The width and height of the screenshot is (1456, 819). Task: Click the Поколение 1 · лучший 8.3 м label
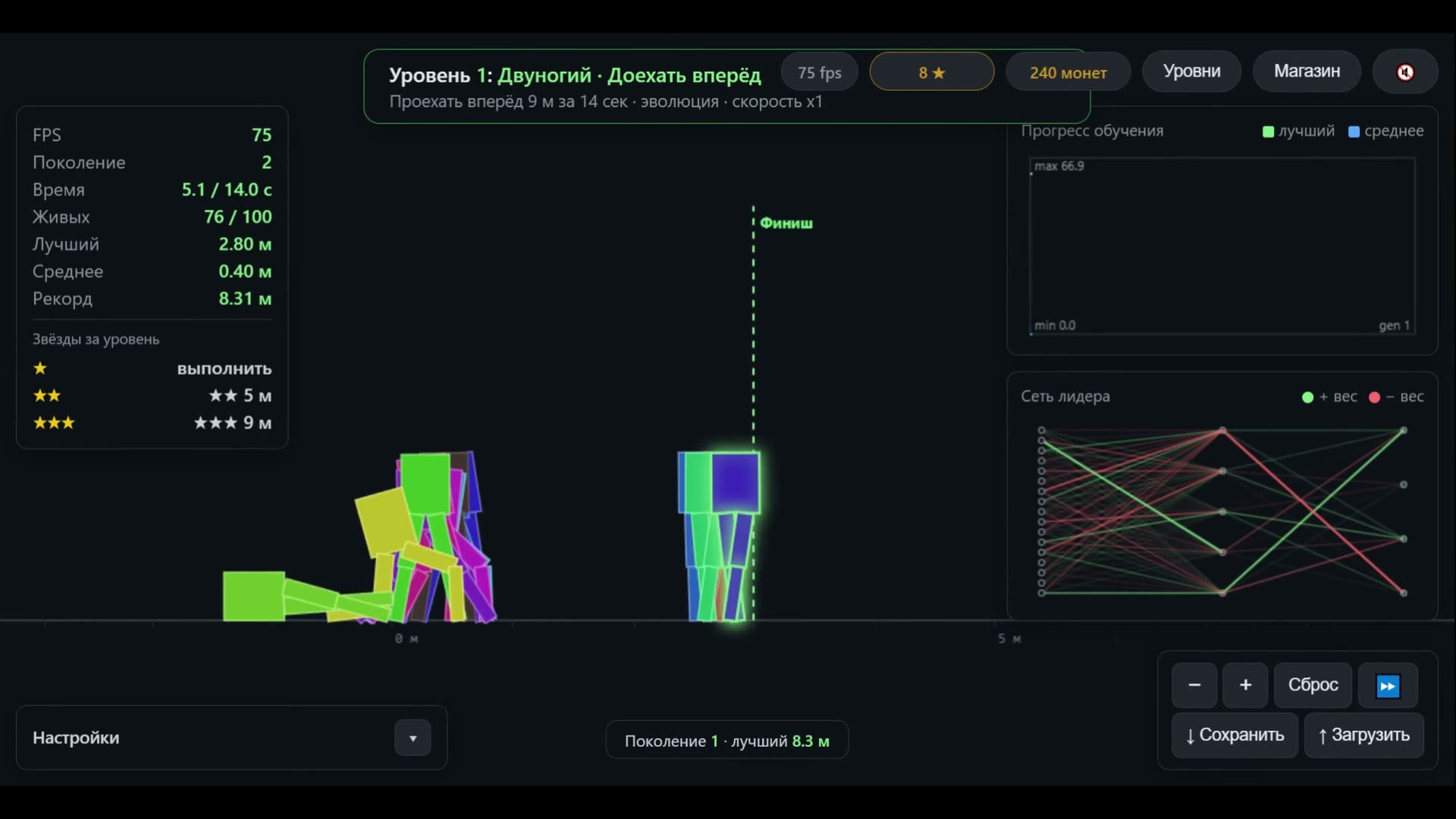pos(726,741)
